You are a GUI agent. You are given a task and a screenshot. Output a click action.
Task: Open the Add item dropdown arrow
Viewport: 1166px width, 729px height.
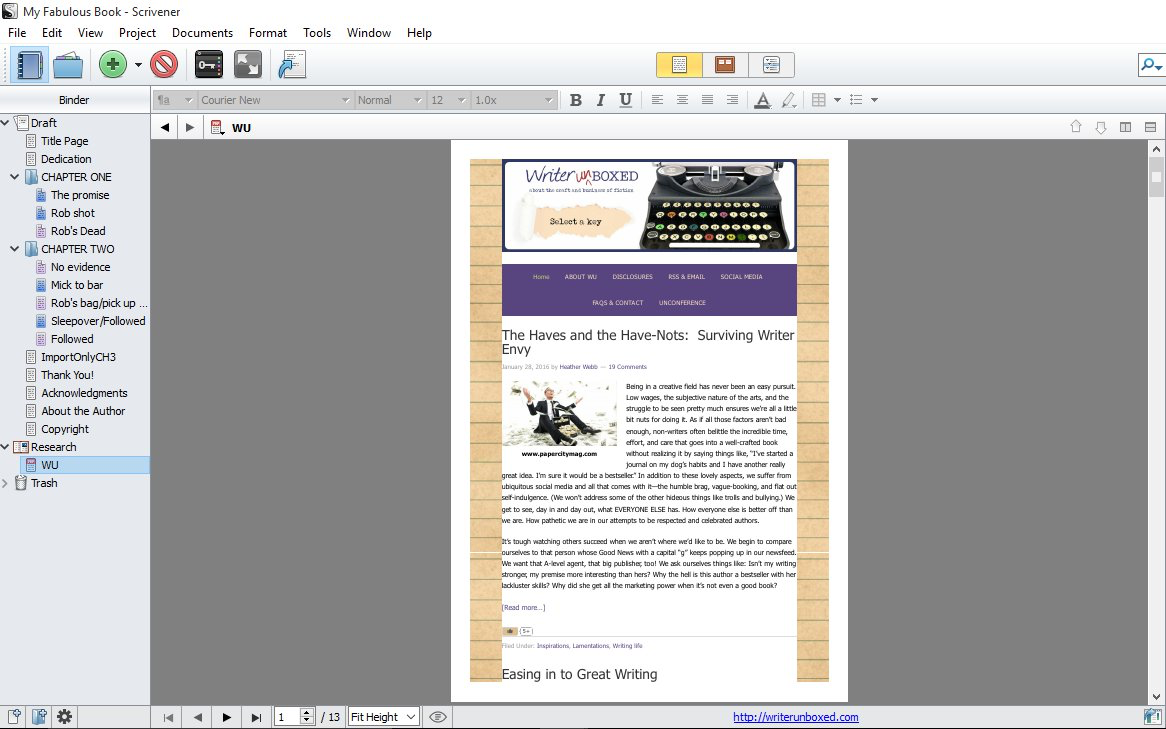(138, 65)
